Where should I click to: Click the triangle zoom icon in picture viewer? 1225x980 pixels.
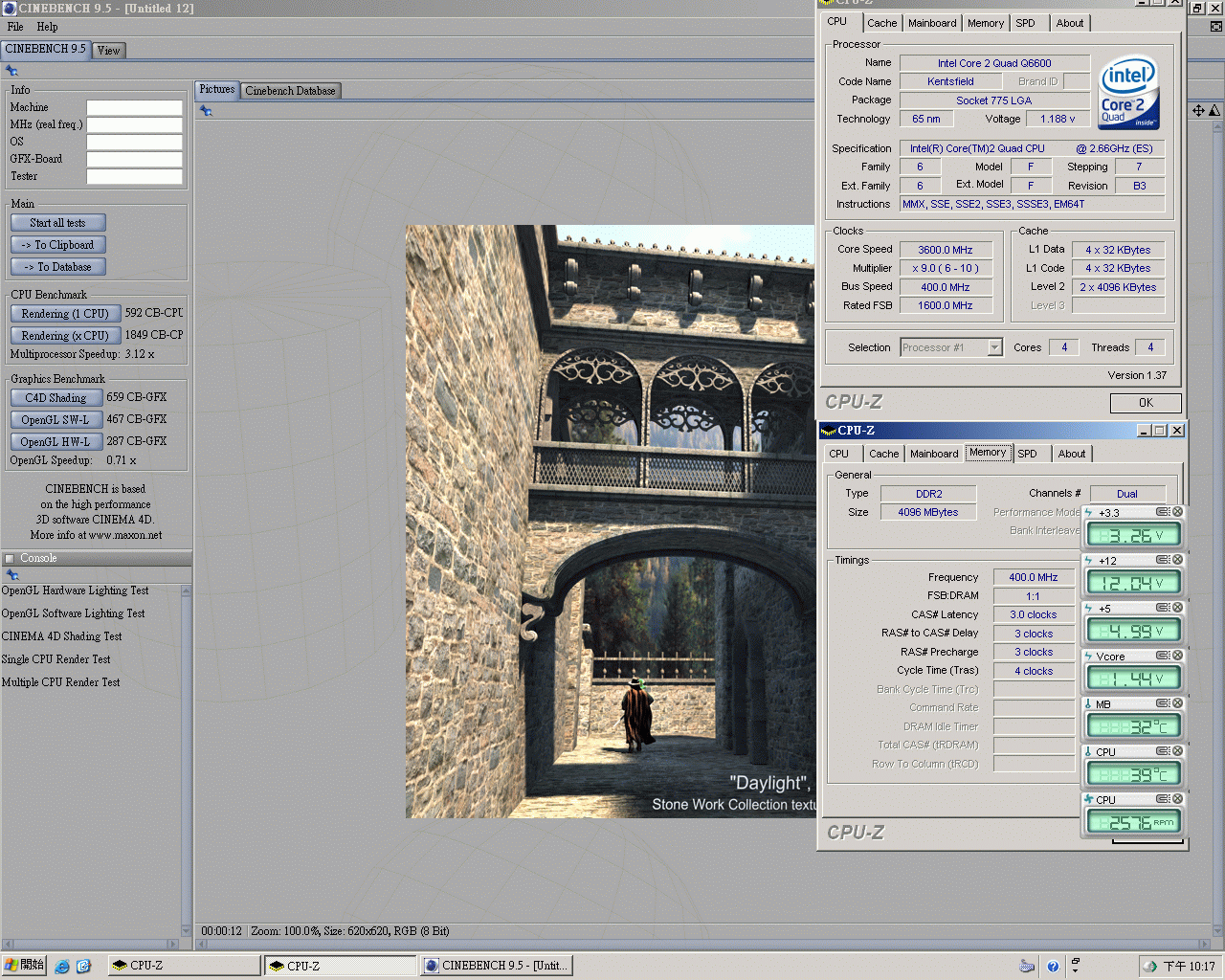tap(1214, 111)
